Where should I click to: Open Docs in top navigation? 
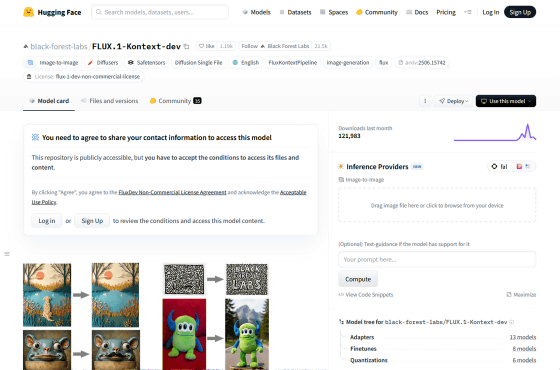417,12
